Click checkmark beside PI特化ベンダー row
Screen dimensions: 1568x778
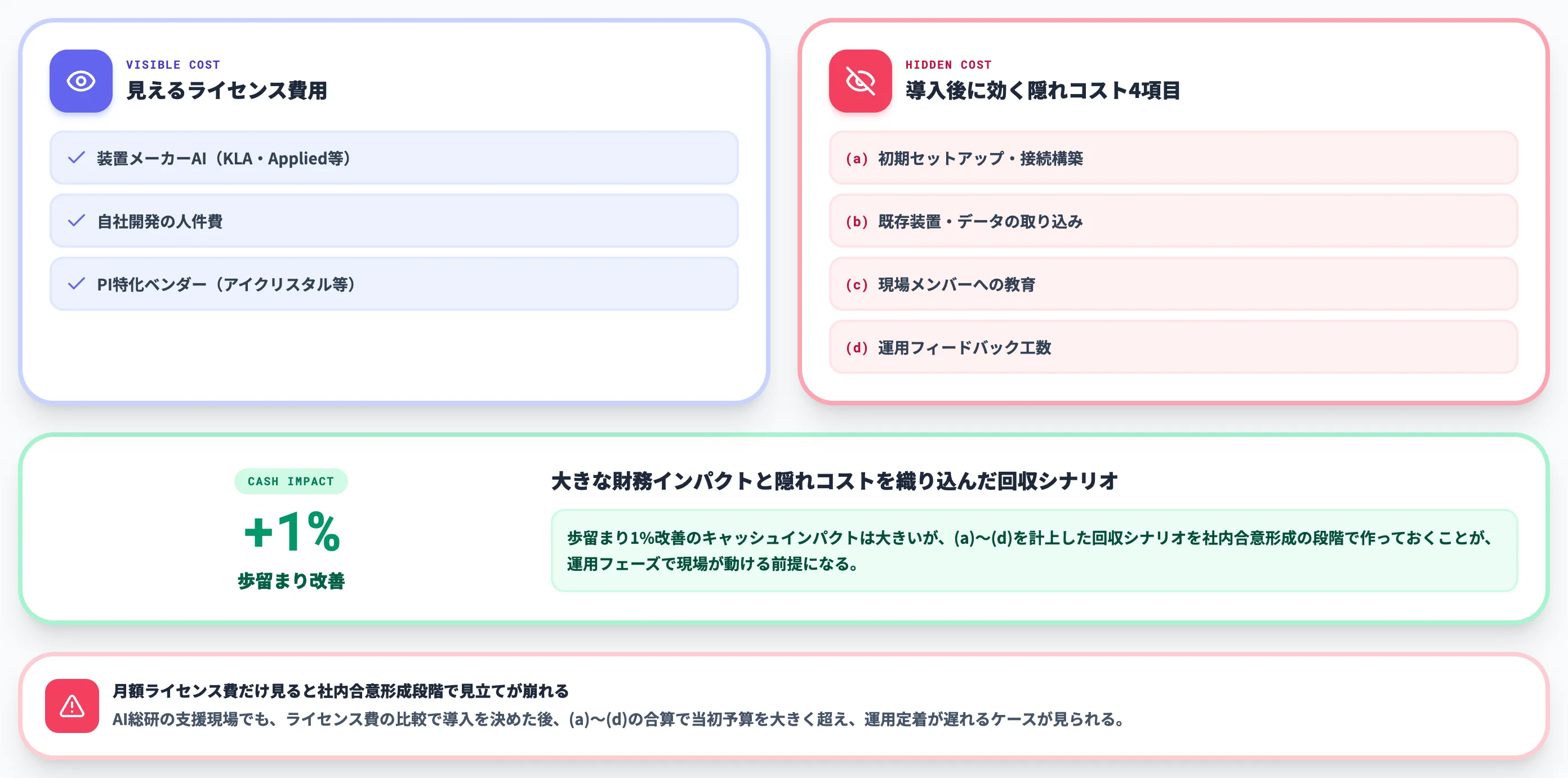pyautogui.click(x=77, y=284)
